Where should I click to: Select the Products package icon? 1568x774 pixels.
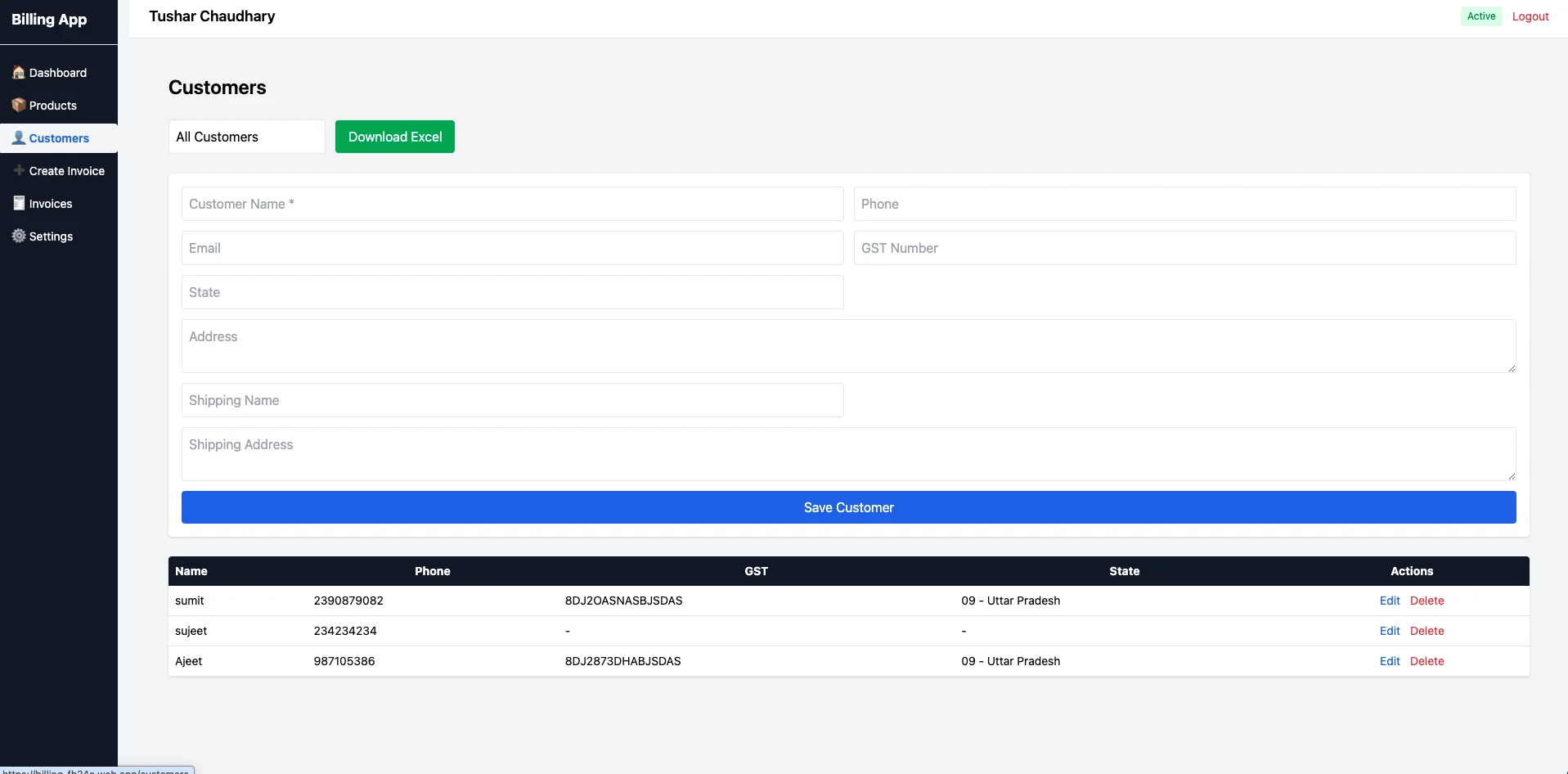(19, 106)
